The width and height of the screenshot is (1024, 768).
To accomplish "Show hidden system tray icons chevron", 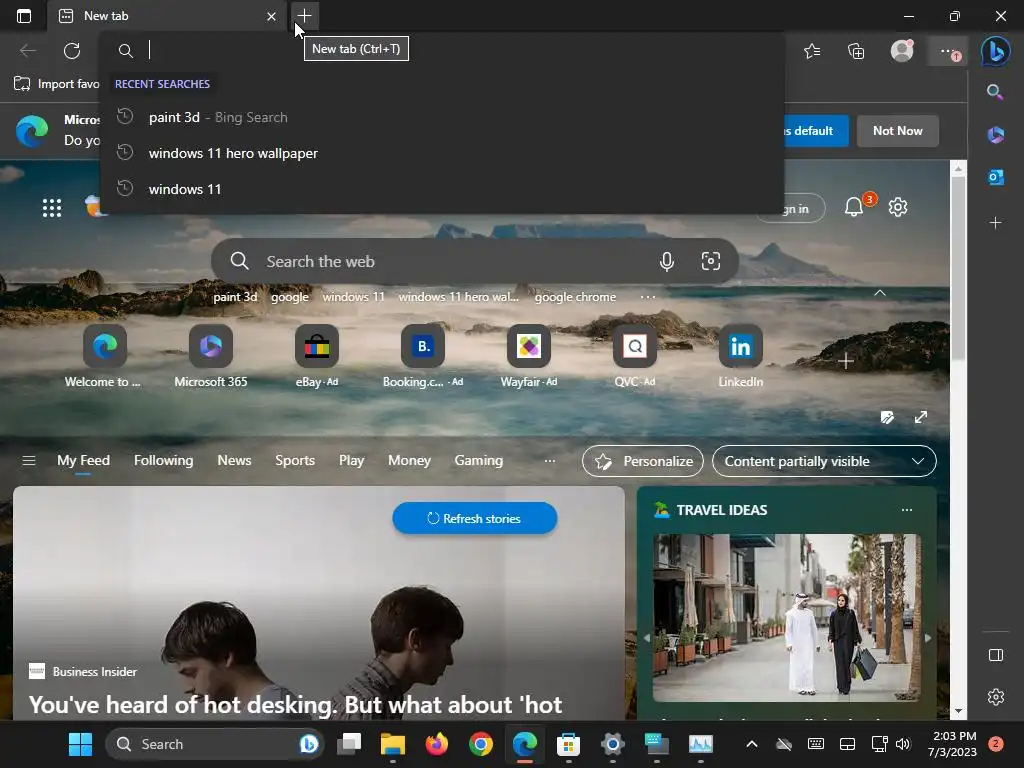I will (752, 744).
